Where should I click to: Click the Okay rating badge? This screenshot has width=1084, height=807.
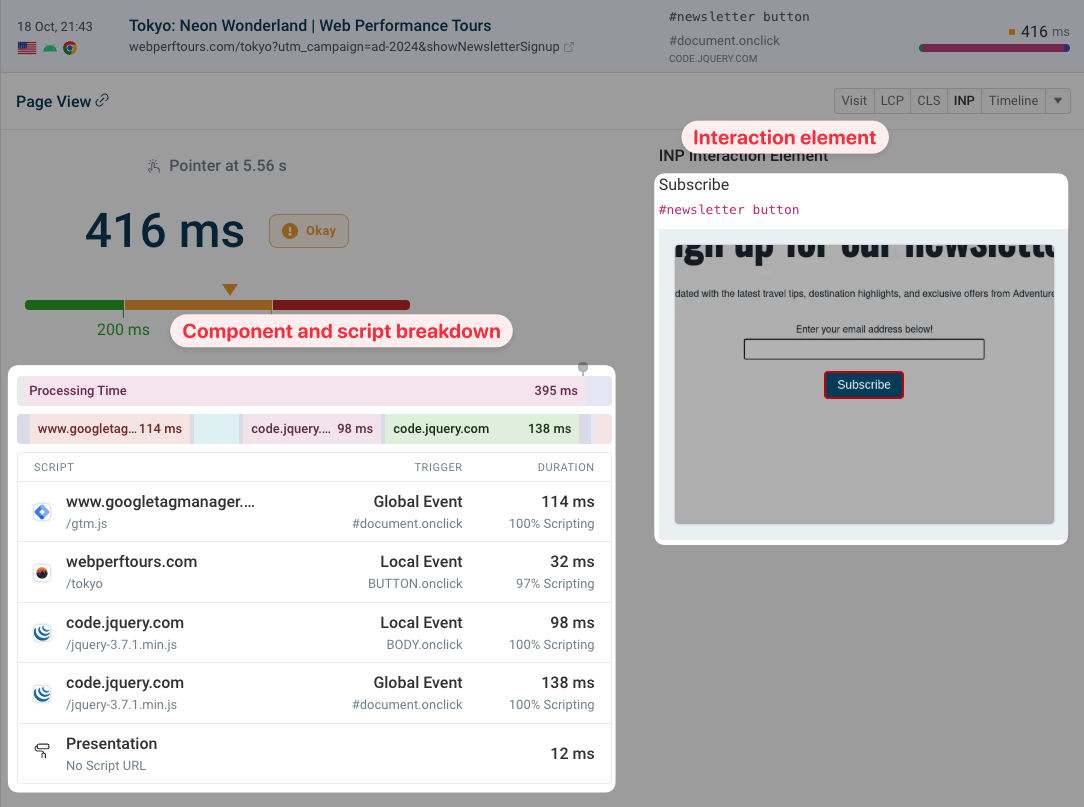[308, 230]
